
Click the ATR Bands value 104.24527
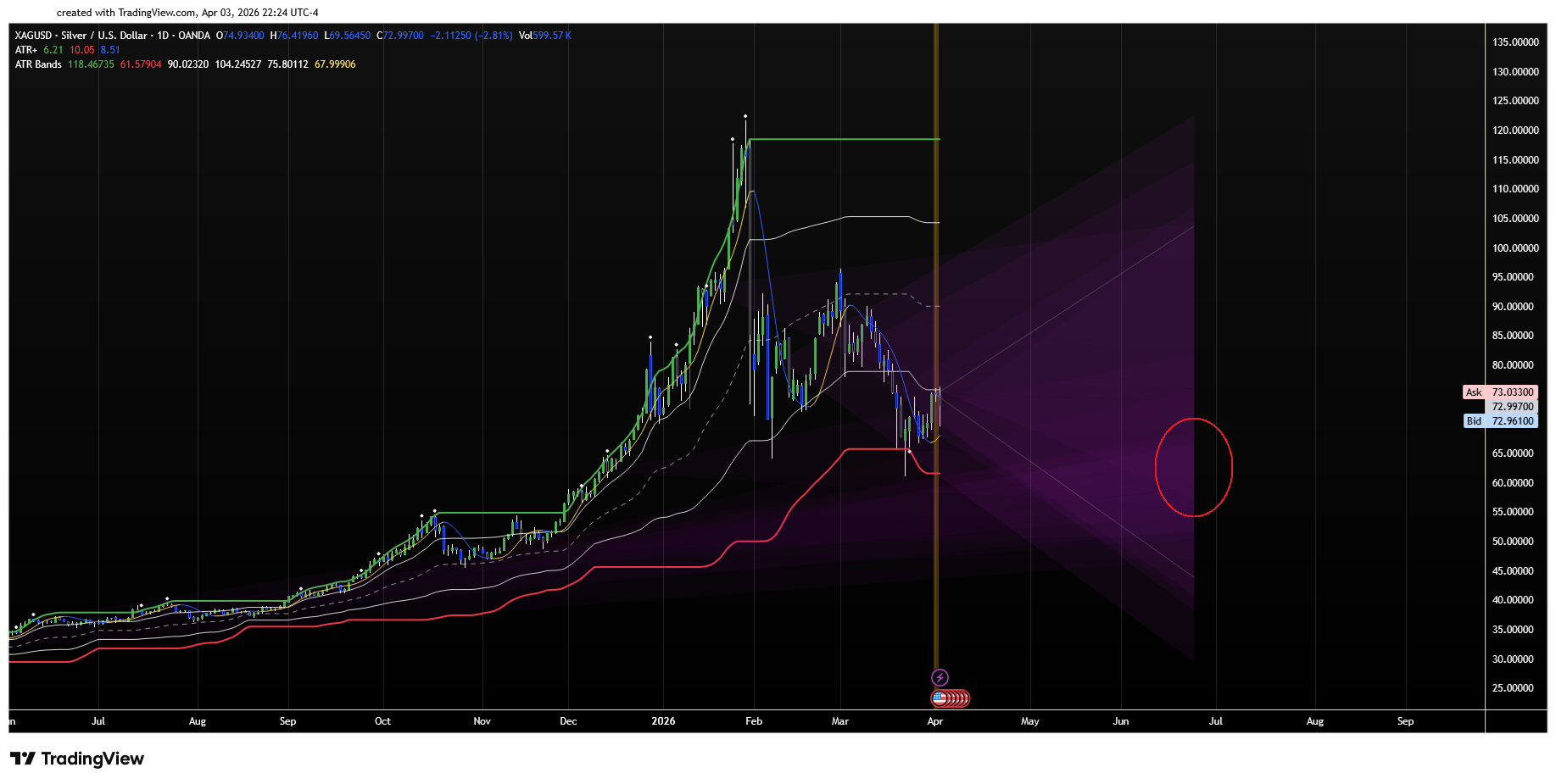point(238,64)
